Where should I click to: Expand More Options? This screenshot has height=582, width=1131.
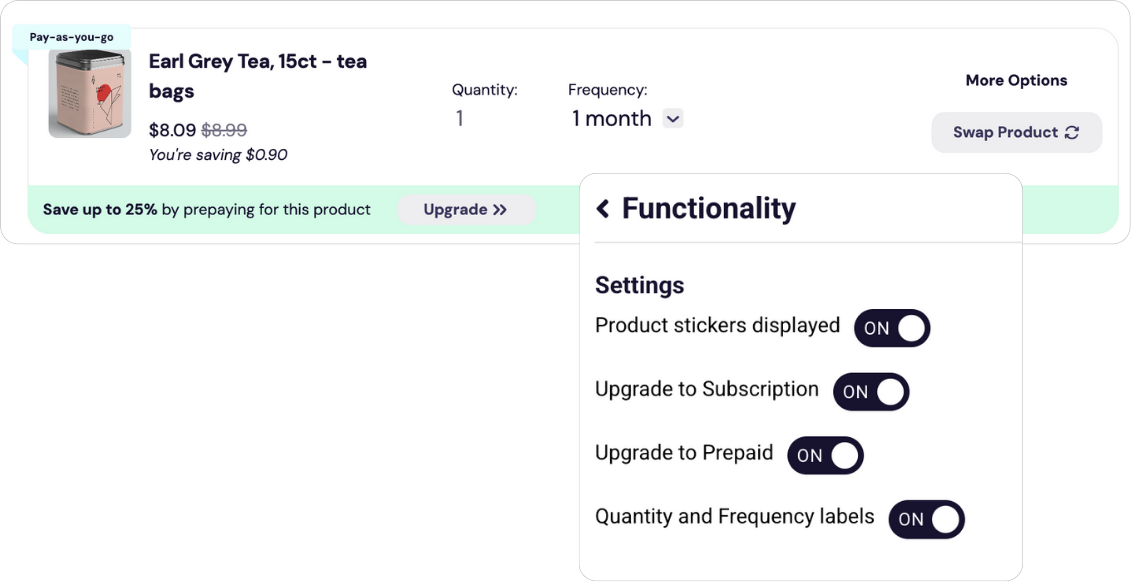pos(1016,80)
